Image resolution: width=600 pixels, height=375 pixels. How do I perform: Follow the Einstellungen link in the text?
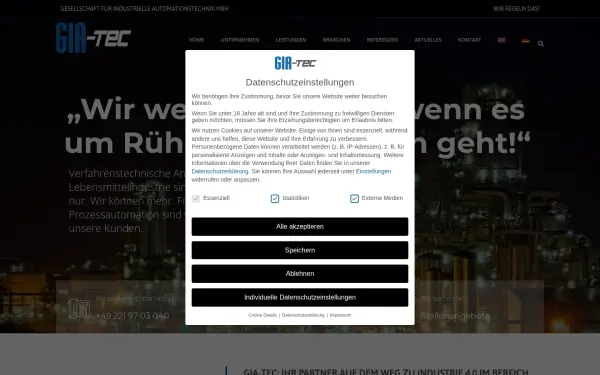click(373, 171)
